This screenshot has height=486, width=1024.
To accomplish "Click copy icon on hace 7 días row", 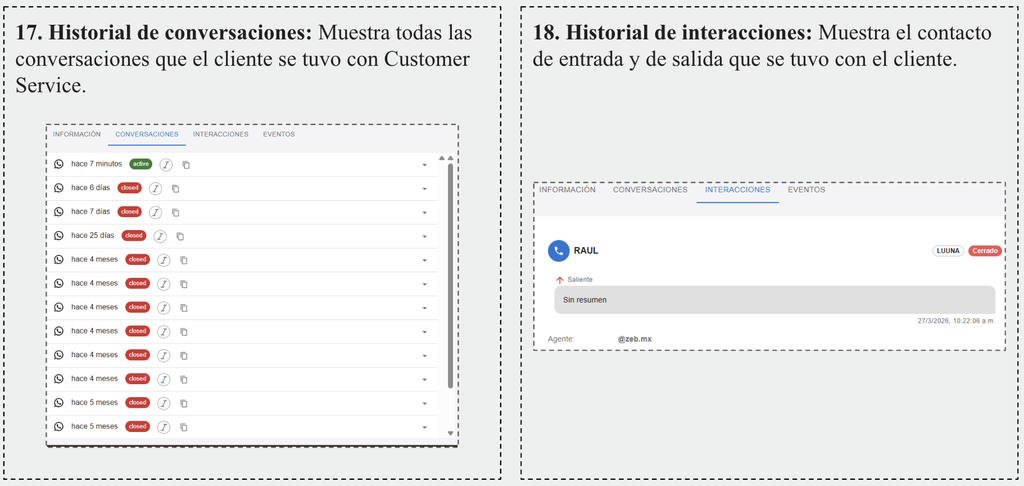I will [176, 212].
